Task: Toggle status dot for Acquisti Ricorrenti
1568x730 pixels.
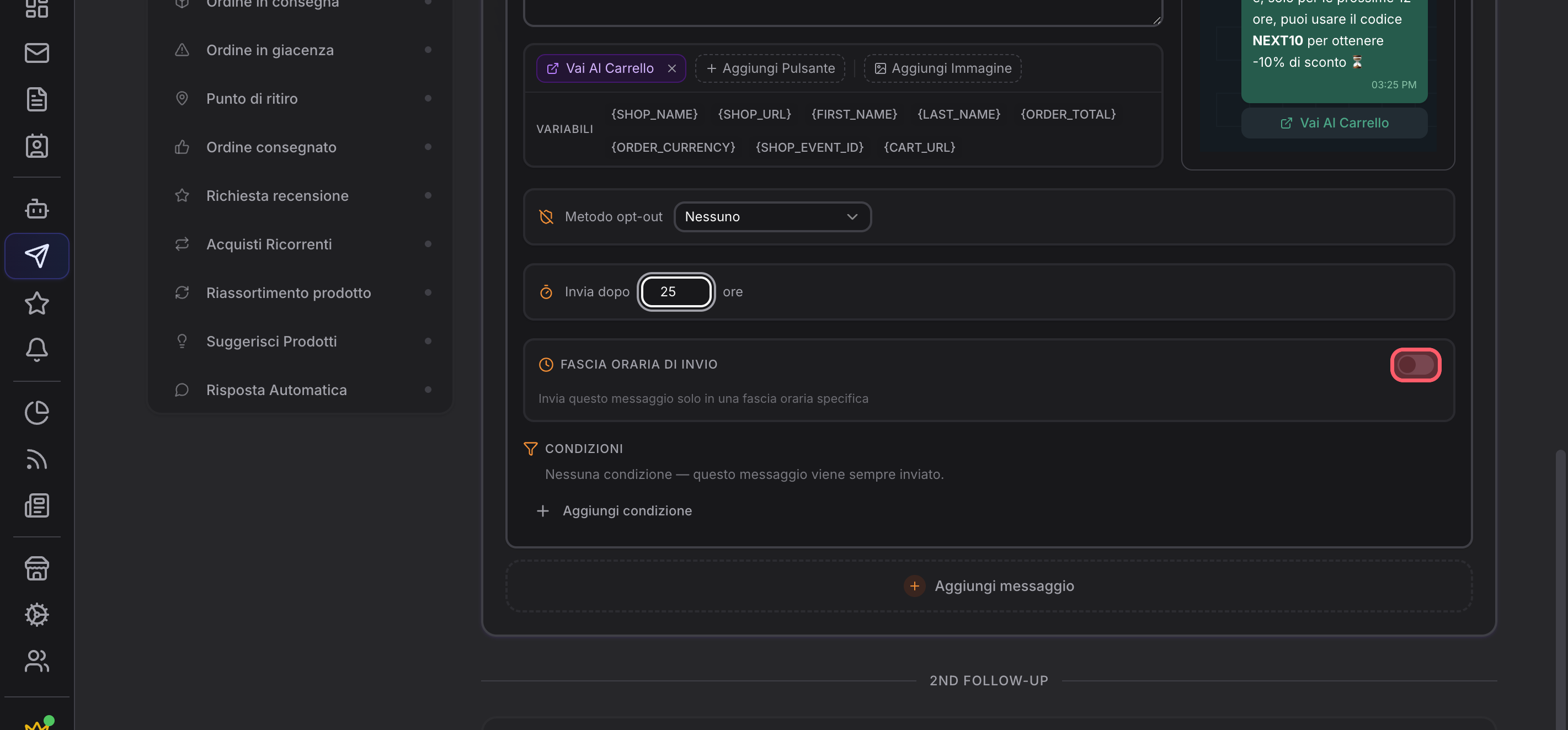Action: coord(428,244)
